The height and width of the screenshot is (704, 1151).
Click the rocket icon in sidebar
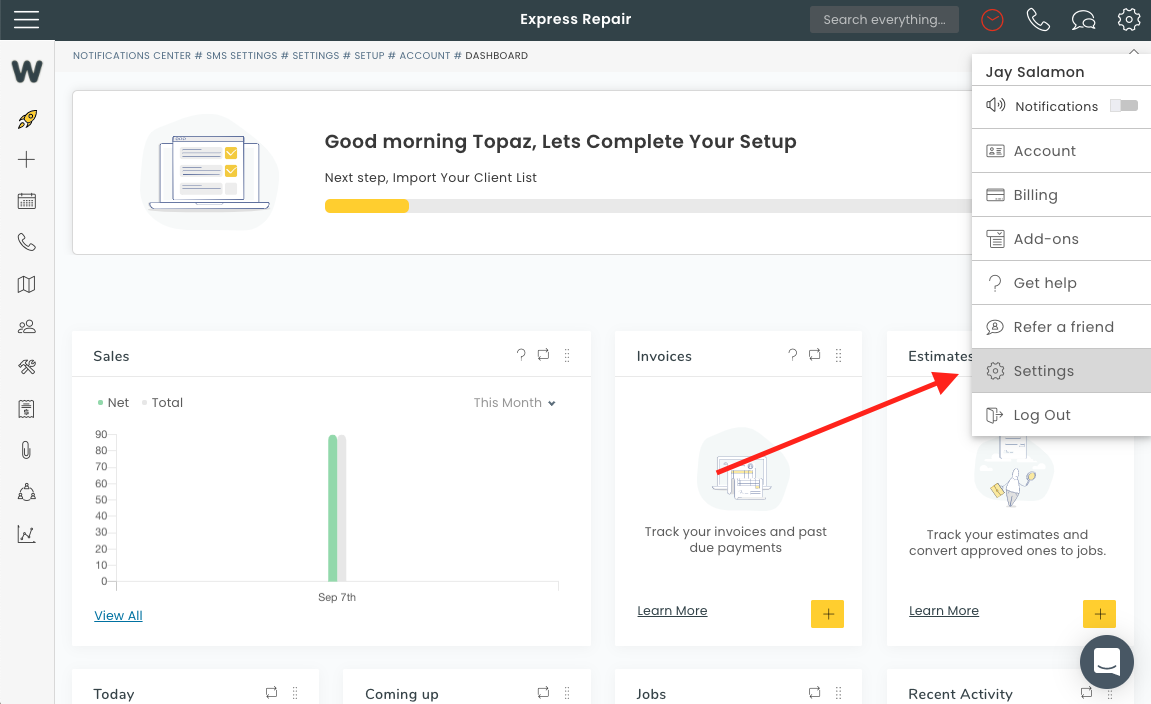pyautogui.click(x=27, y=120)
